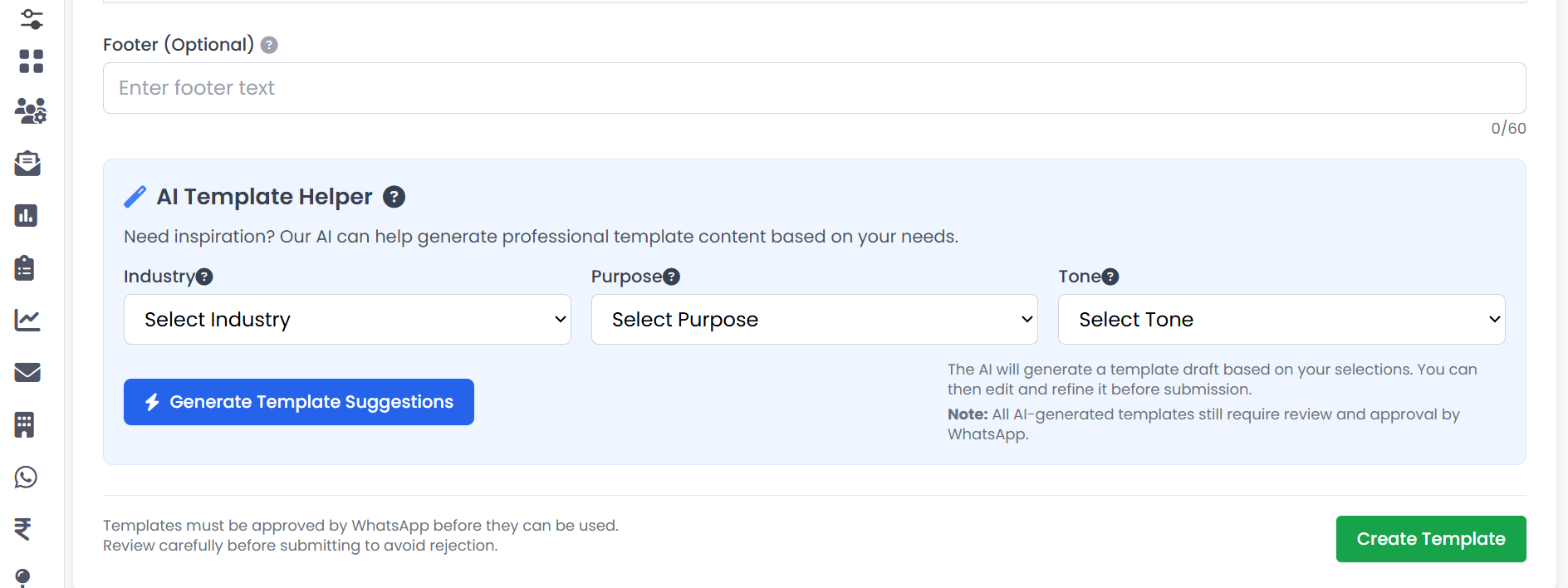
Task: Open the user management icon with gear
Action: click(x=31, y=110)
